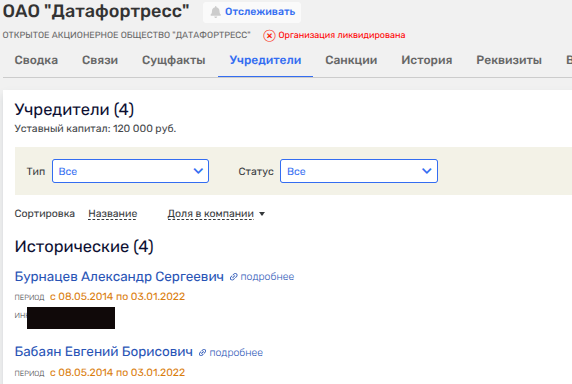Open Бурнацев Александр Сергеевич profile link
Image resolution: width=572 pixels, height=384 pixels.
[x=119, y=277]
